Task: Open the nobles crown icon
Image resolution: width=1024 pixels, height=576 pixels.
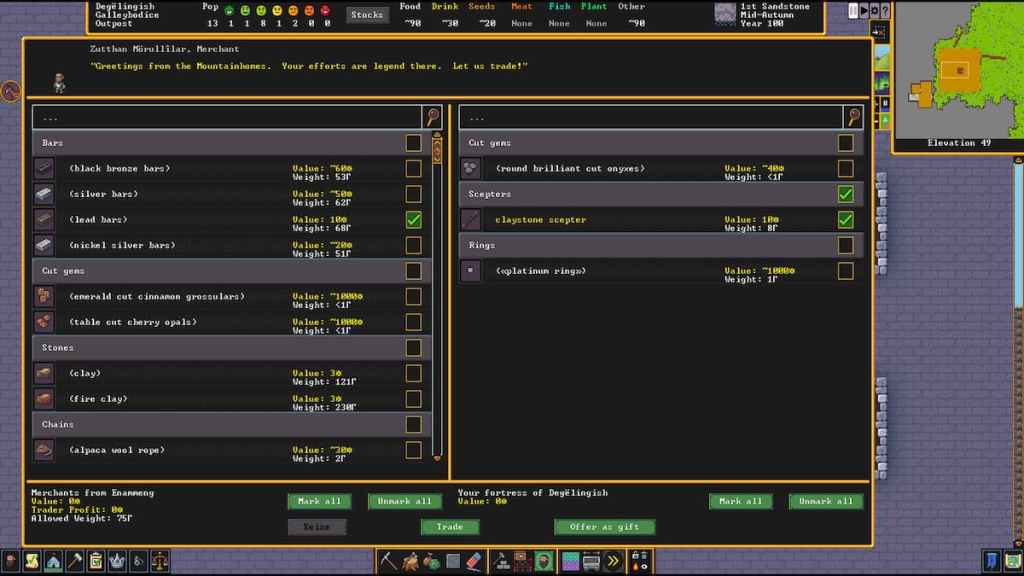Action: click(117, 561)
